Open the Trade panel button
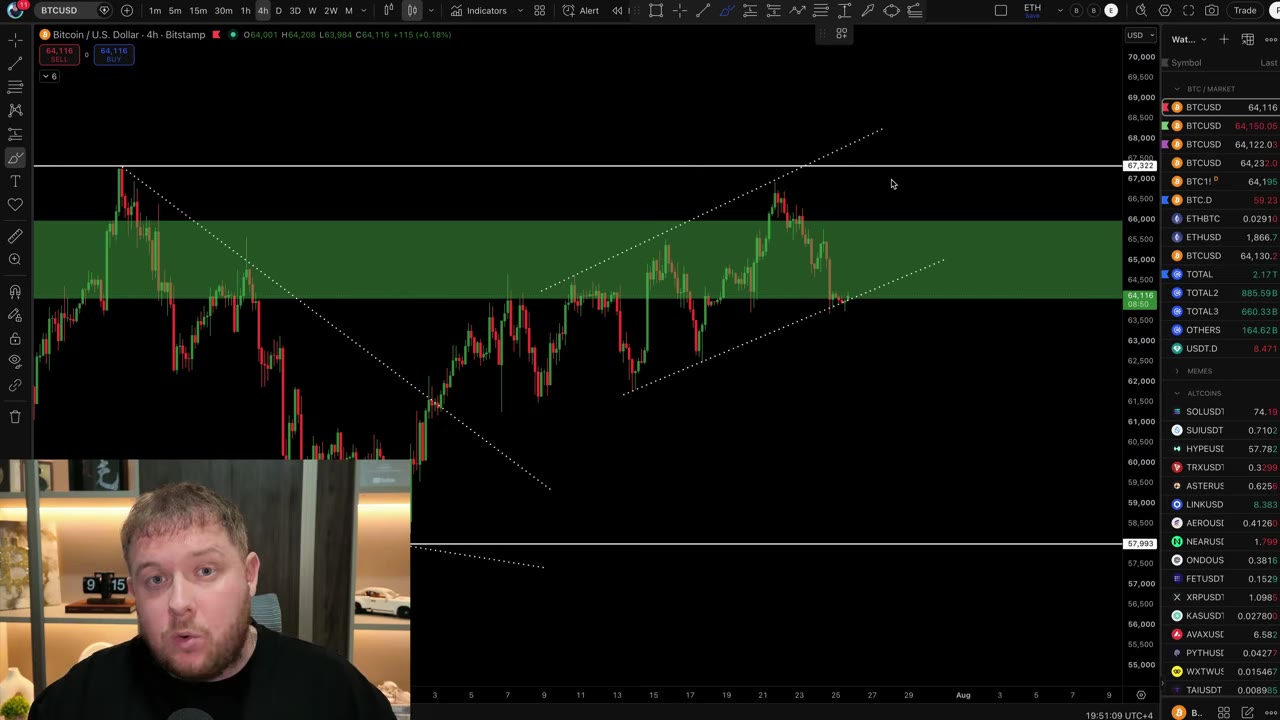Screen dimensions: 1280x720 [1245, 11]
